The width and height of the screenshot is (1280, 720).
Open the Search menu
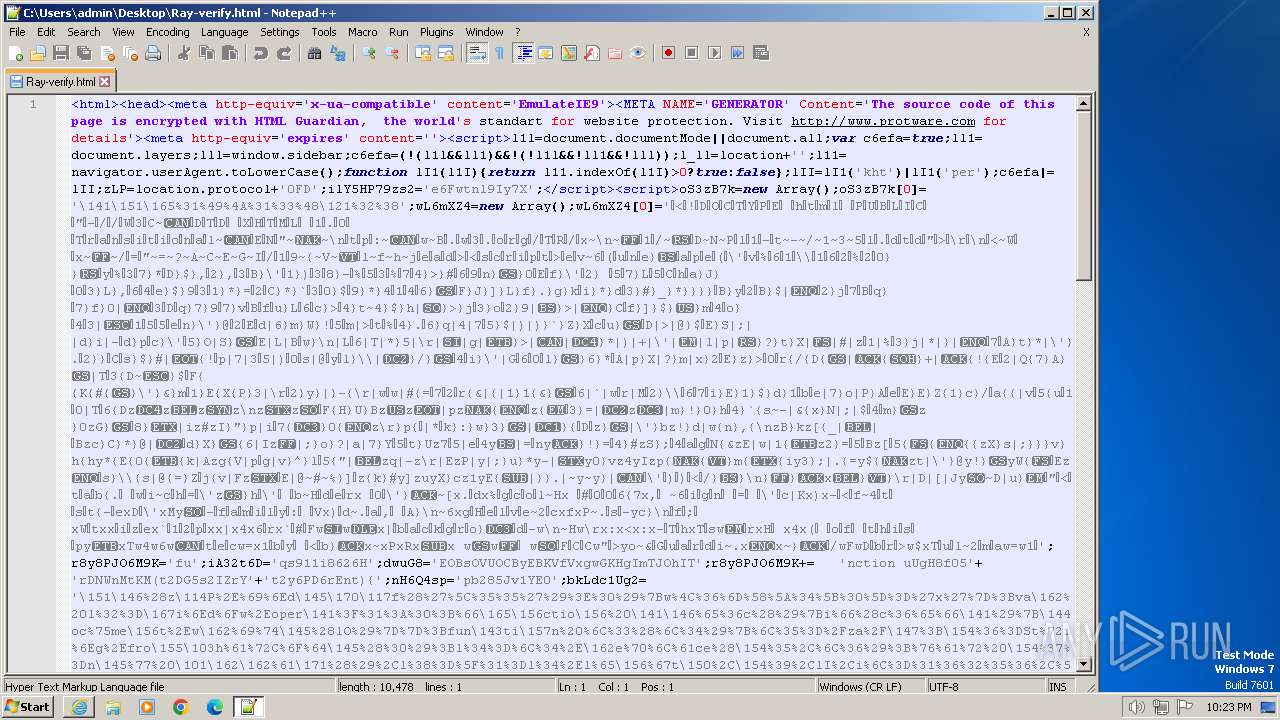pos(84,32)
